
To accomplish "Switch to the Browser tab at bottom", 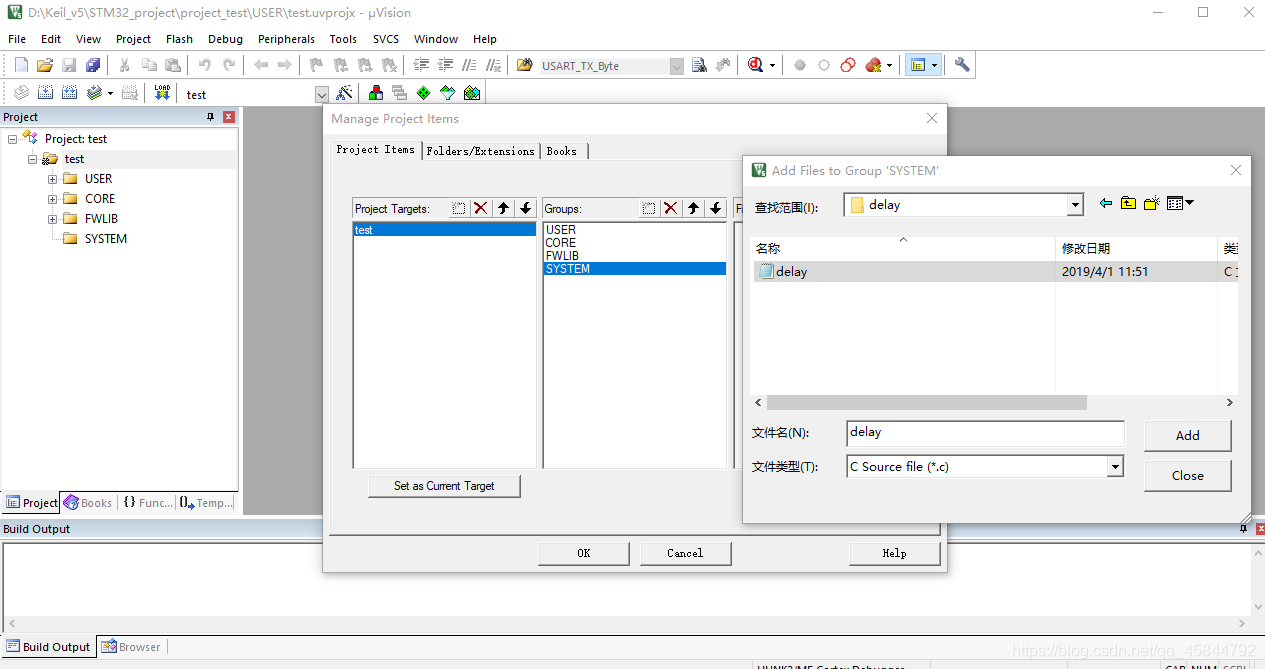I will (130, 647).
